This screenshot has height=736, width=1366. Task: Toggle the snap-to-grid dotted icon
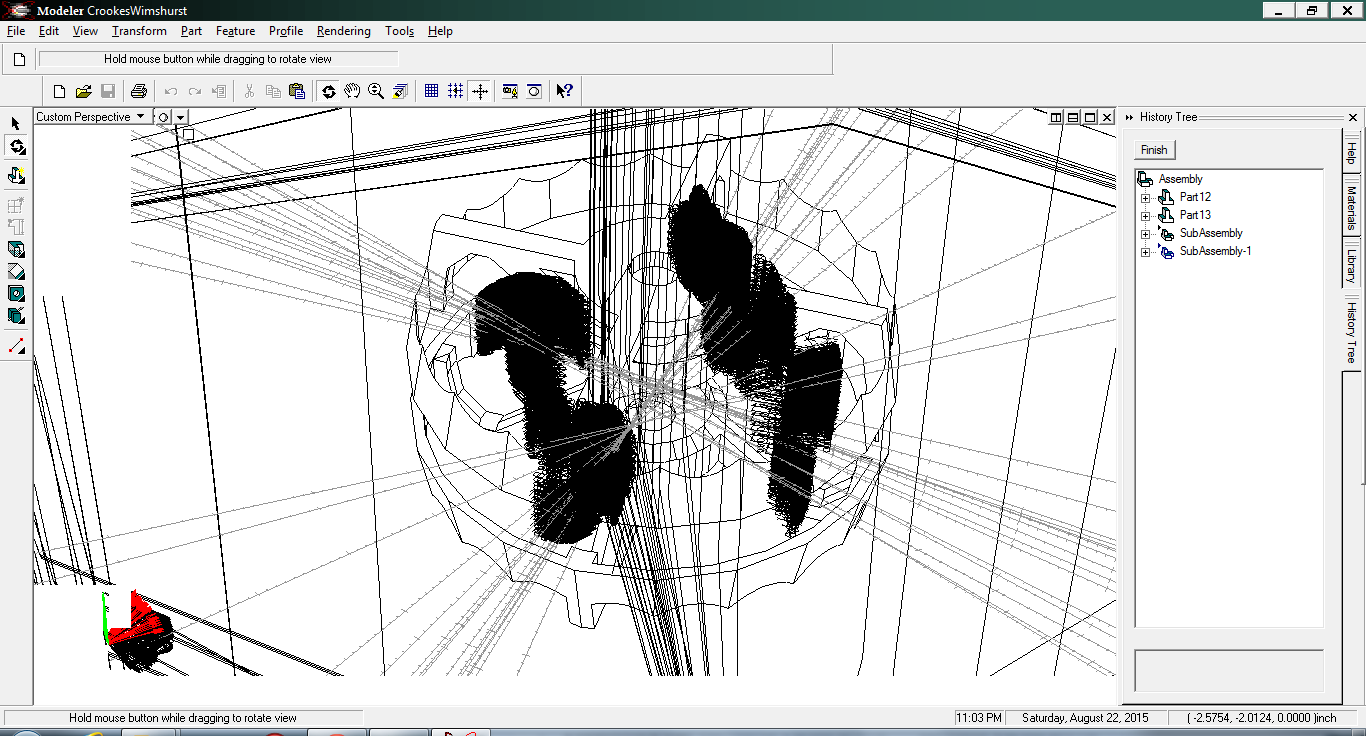coord(455,91)
